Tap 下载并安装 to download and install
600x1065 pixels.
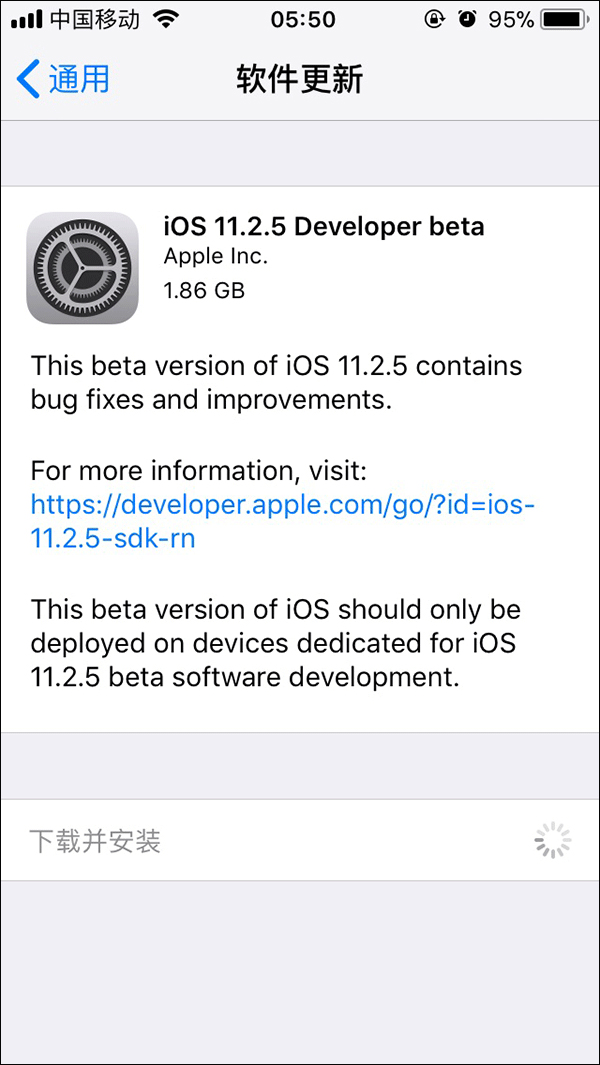(x=95, y=841)
